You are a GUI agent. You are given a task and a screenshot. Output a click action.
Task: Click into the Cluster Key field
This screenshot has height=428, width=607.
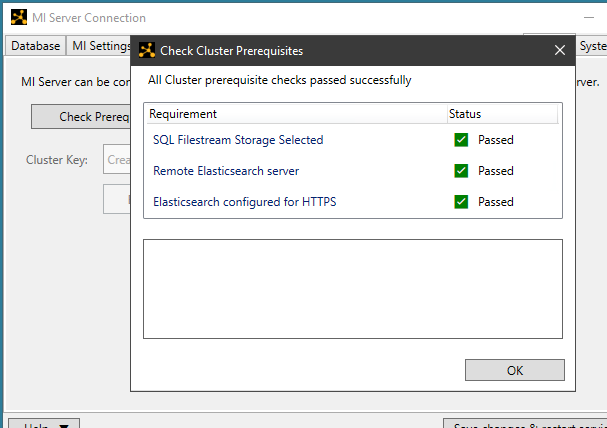point(117,160)
